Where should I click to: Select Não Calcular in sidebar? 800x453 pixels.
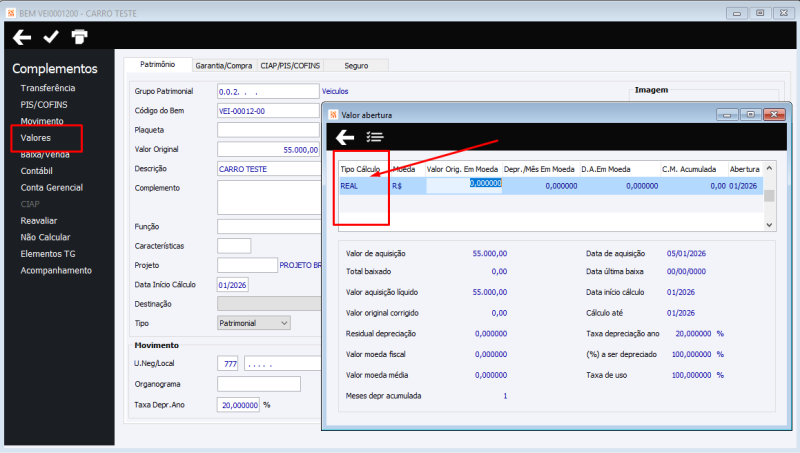(x=45, y=237)
